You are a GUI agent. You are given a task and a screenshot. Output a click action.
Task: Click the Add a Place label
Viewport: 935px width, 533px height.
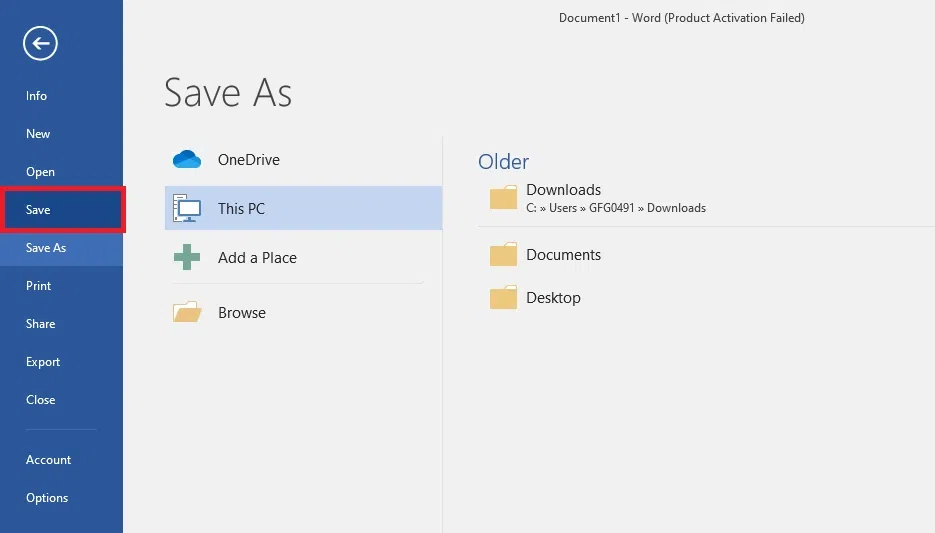tap(257, 258)
